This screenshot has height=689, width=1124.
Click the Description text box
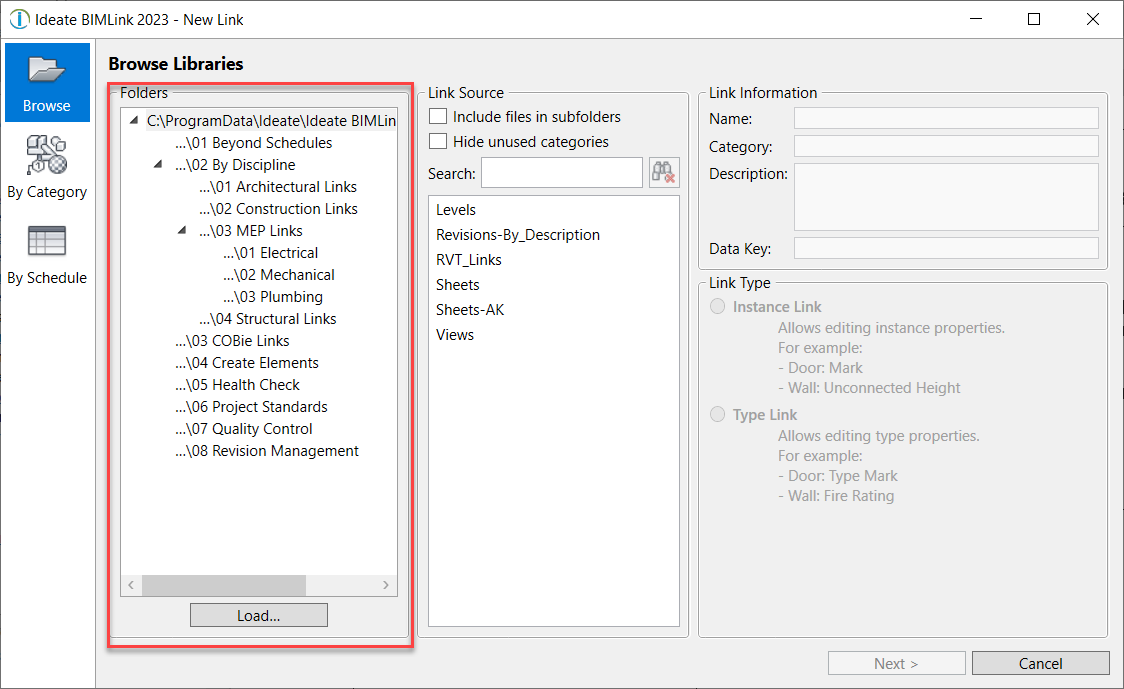pos(946,197)
